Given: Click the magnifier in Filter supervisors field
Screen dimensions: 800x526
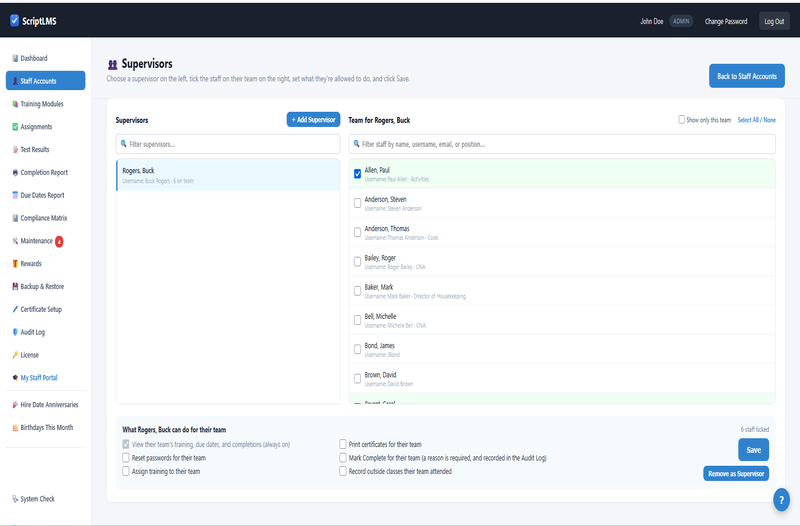Looking at the screenshot, I should [x=123, y=144].
